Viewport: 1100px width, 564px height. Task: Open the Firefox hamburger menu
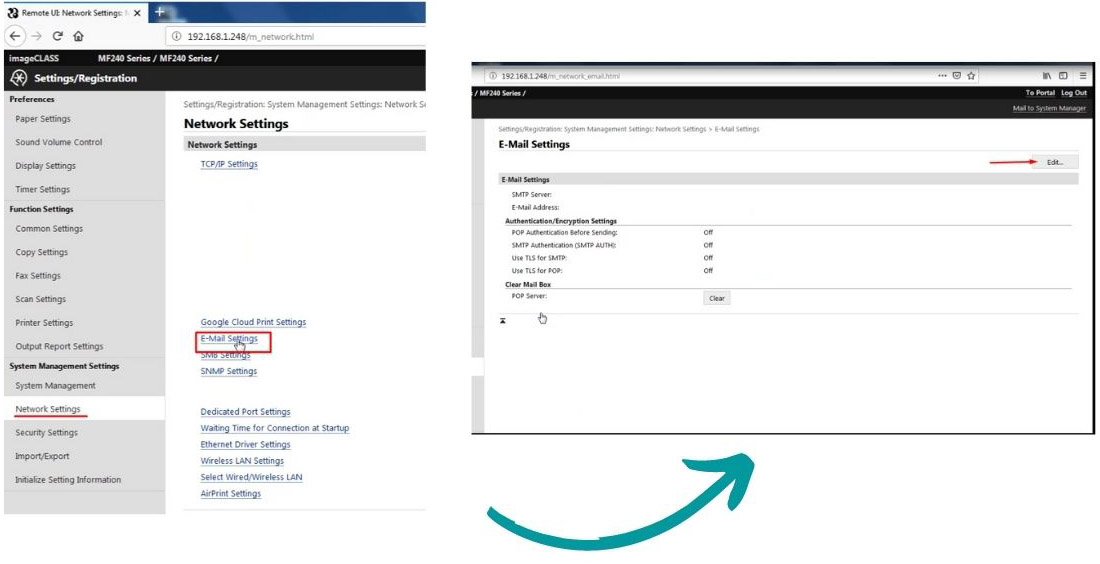tap(1082, 76)
